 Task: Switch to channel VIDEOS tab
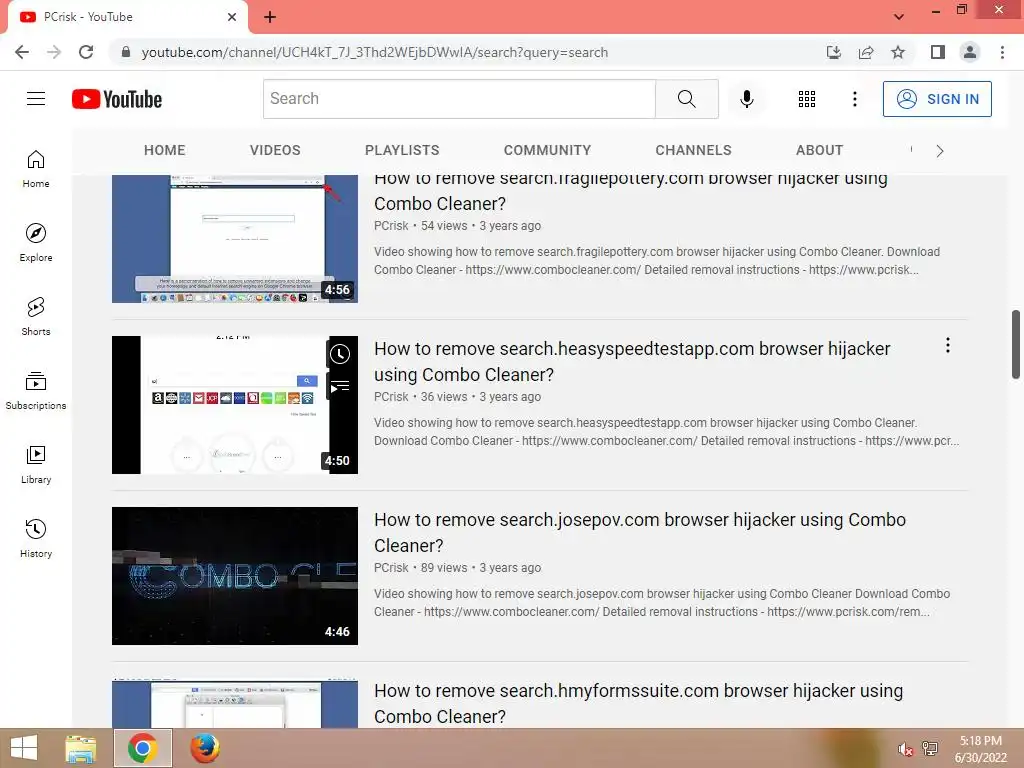click(x=275, y=150)
